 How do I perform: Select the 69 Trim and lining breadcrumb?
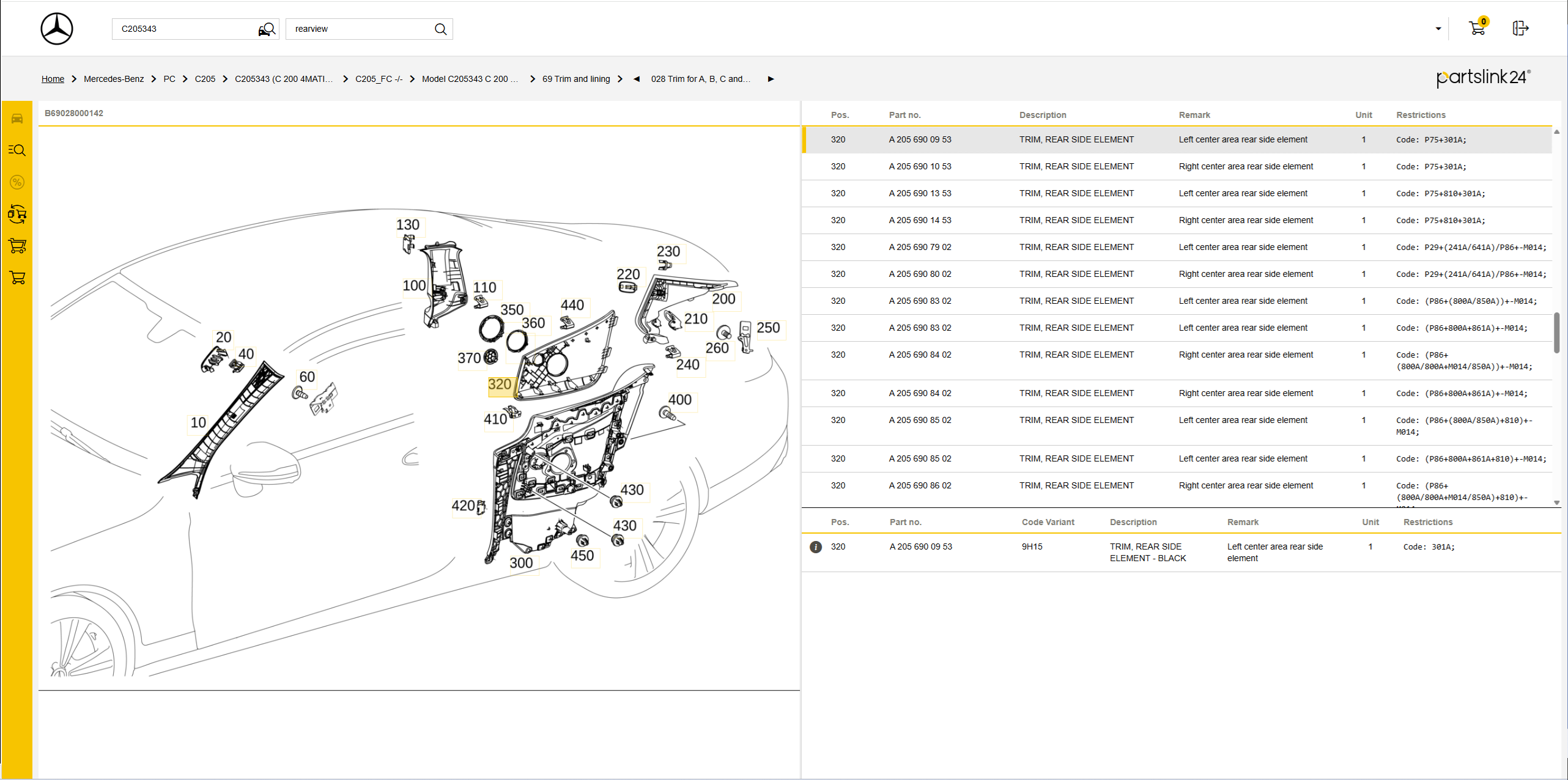point(575,79)
